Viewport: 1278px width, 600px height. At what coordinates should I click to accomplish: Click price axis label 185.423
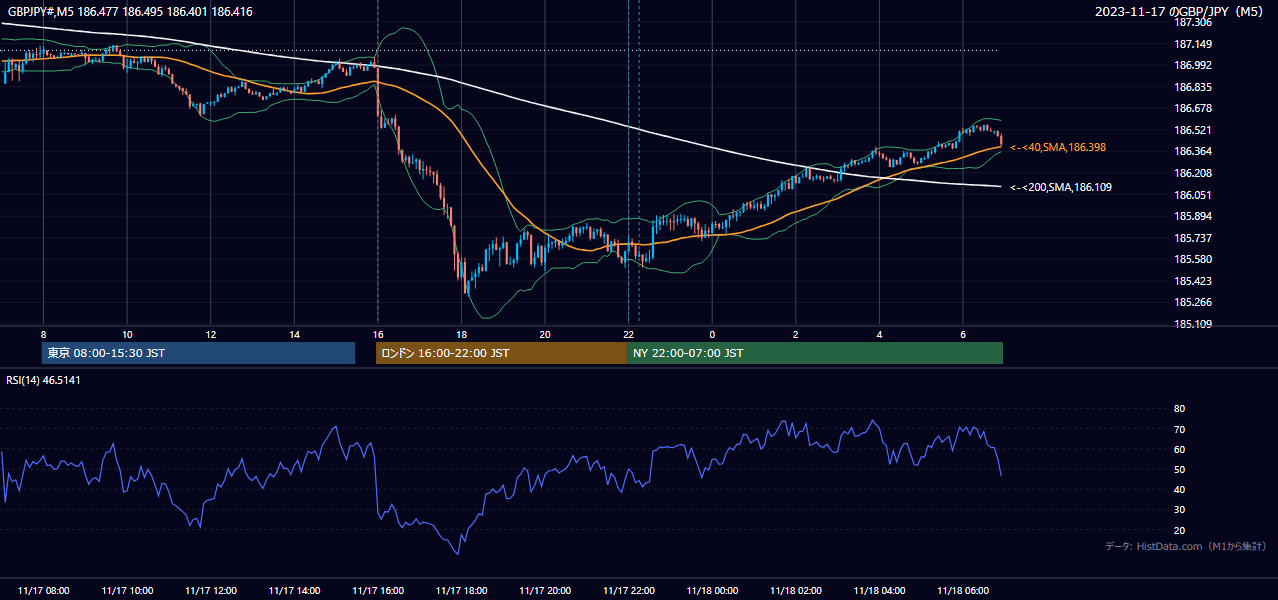click(1193, 281)
